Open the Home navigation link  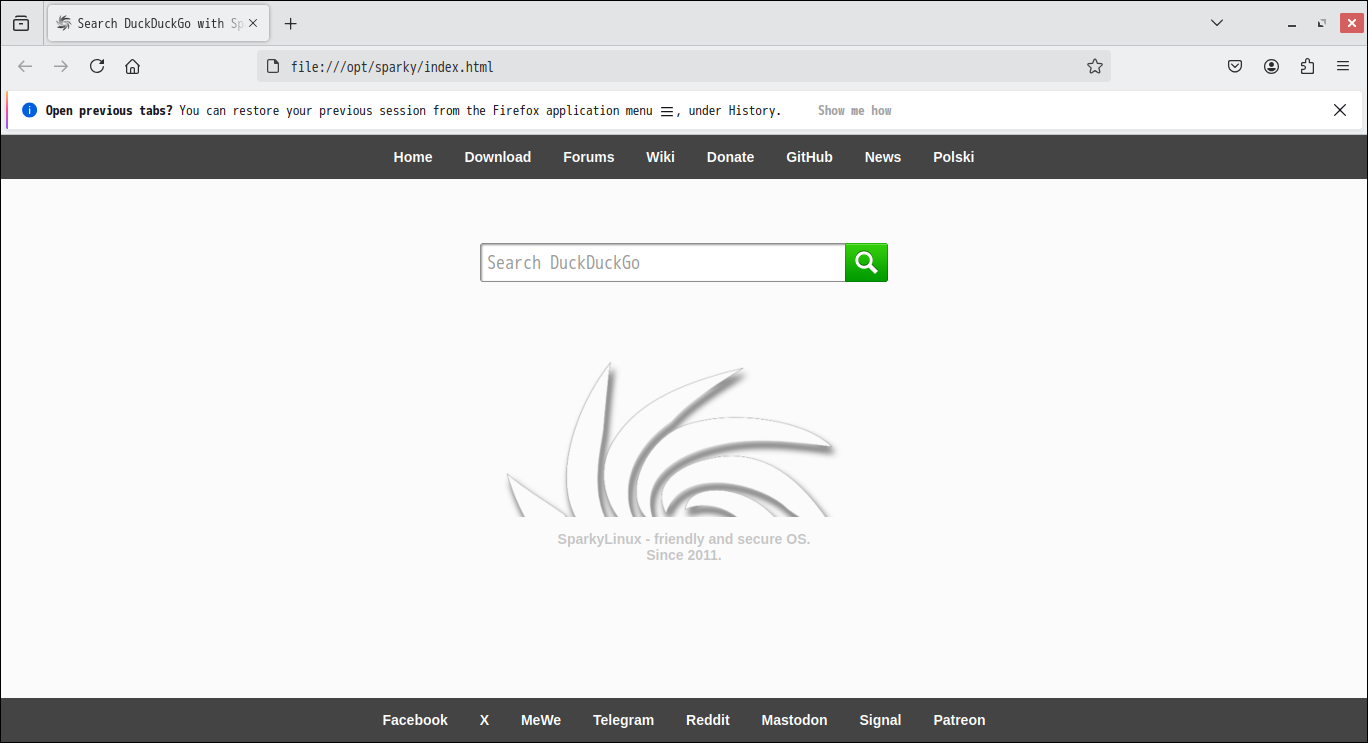click(413, 157)
